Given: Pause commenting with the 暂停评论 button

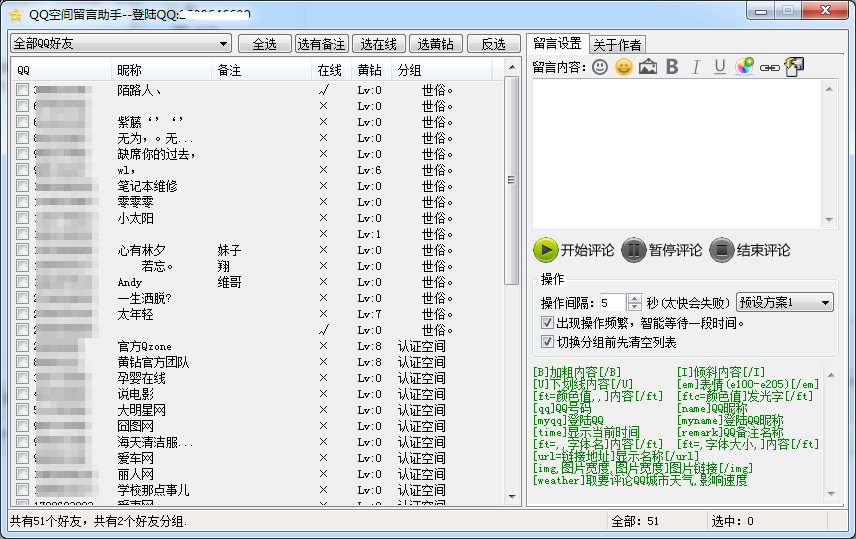Looking at the screenshot, I should [x=633, y=250].
